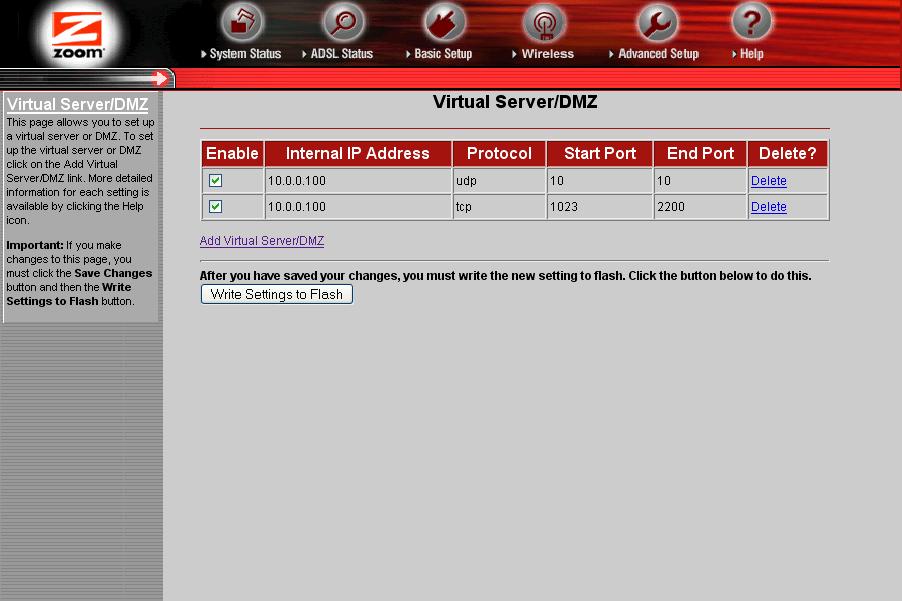Click Add Virtual Server/DMZ link
The width and height of the screenshot is (902, 601).
point(262,241)
